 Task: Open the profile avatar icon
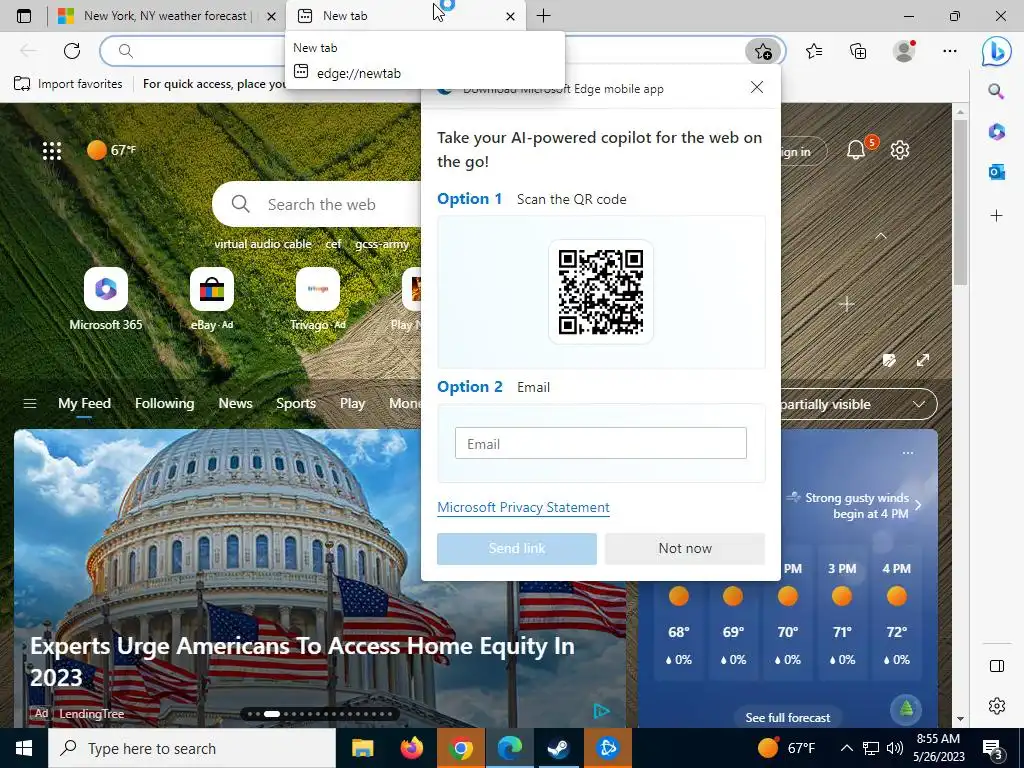tap(904, 50)
